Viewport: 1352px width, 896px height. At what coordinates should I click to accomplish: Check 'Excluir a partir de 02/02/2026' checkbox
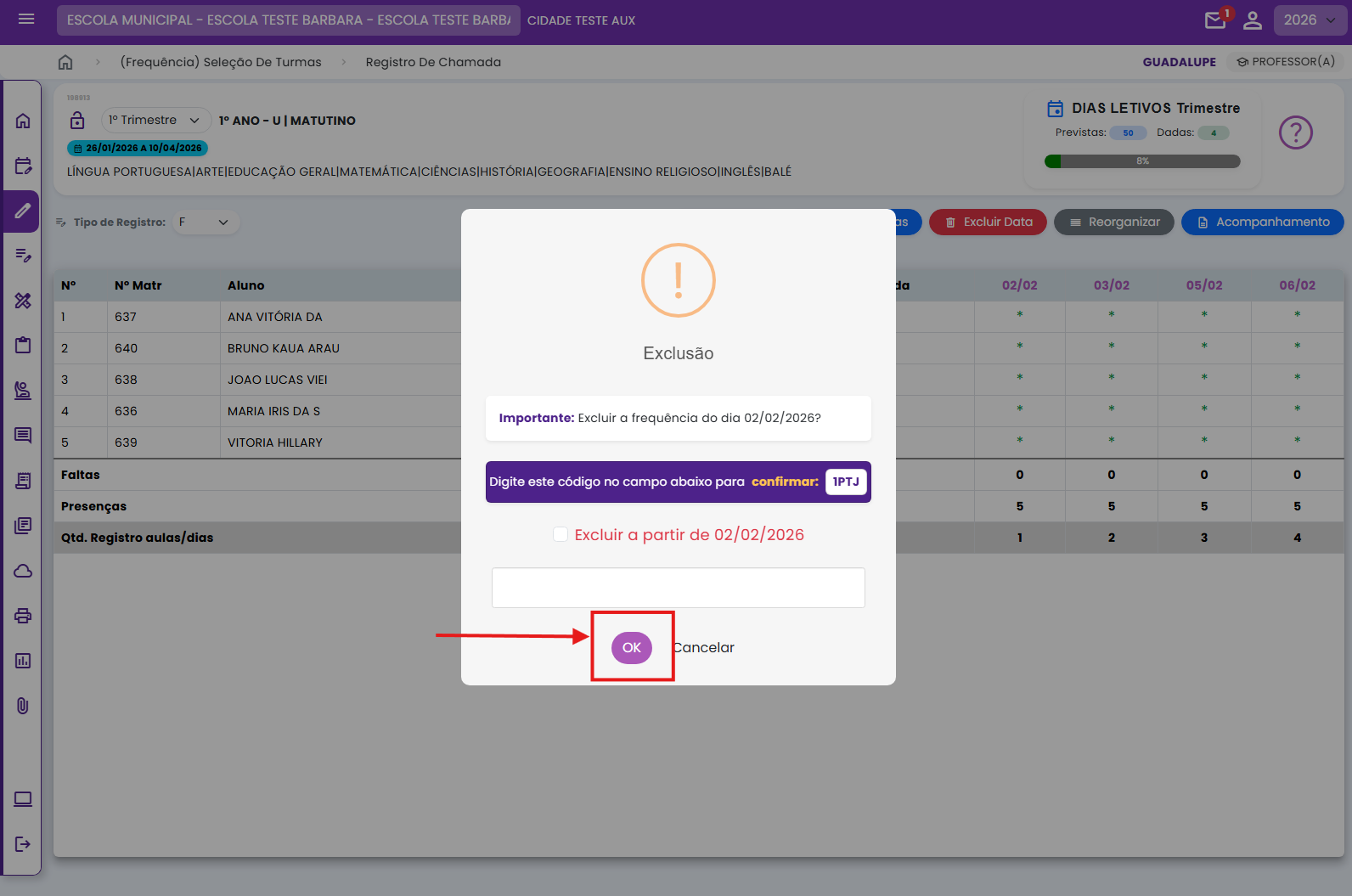tap(561, 534)
